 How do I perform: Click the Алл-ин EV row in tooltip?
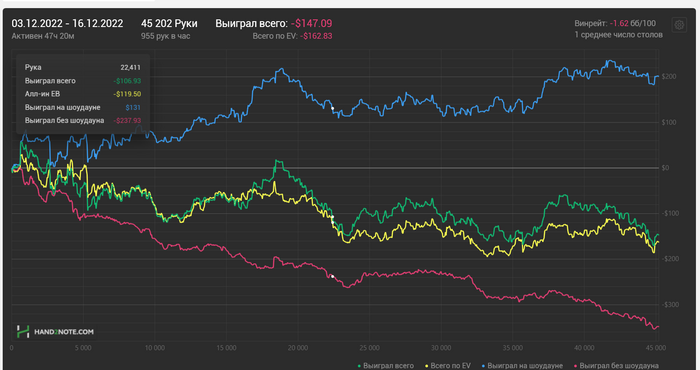click(x=83, y=94)
